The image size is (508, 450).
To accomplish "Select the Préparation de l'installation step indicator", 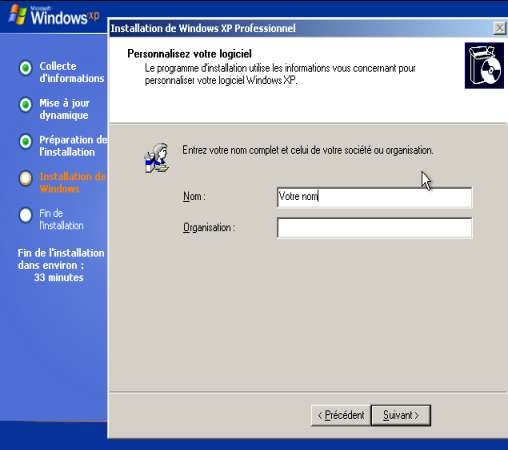I will (25, 141).
